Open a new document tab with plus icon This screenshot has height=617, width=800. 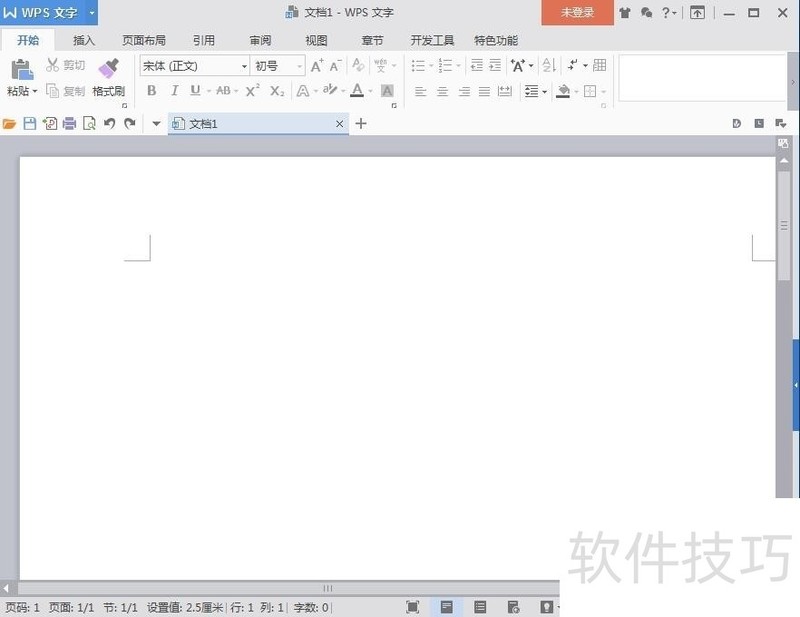click(x=361, y=124)
